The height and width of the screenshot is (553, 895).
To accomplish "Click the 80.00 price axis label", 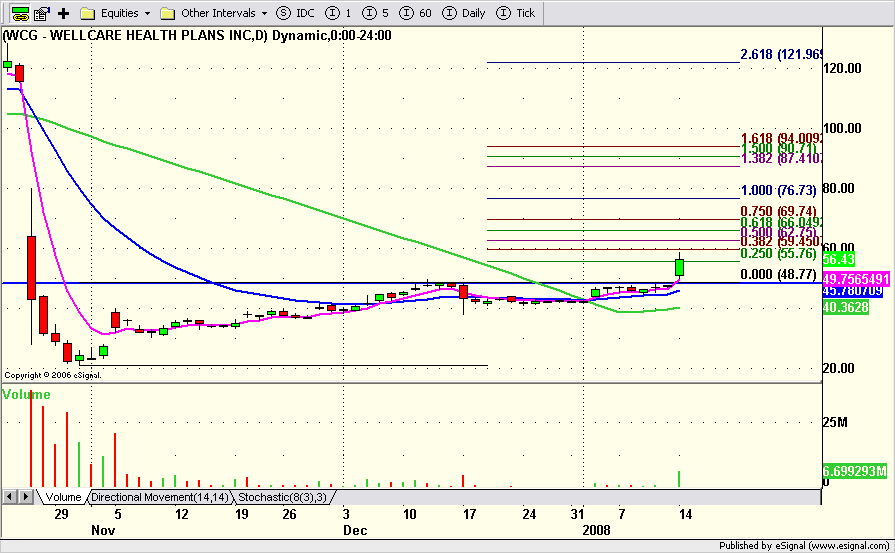I will point(838,188).
